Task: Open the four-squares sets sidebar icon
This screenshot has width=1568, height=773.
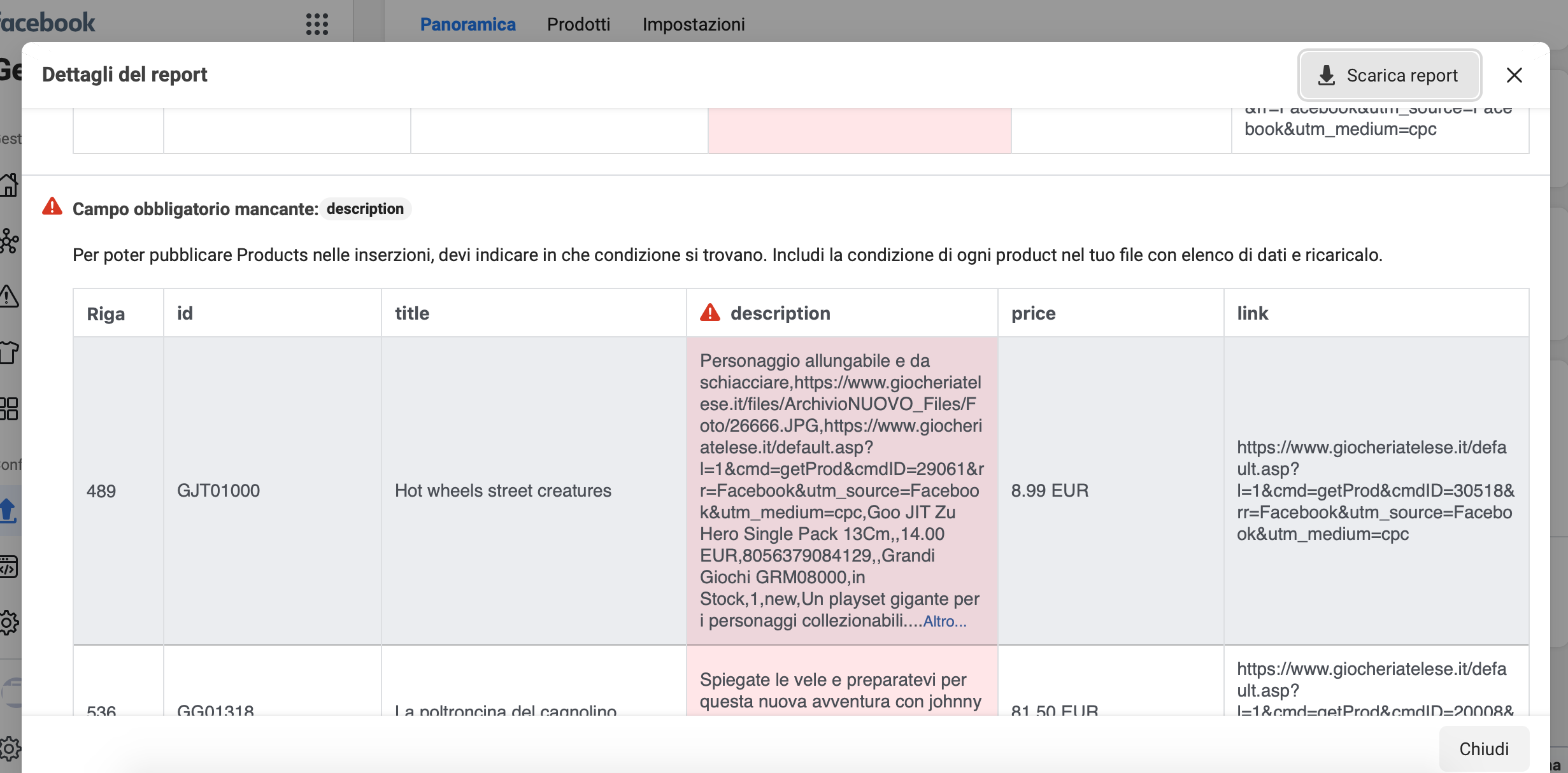Action: (9, 408)
